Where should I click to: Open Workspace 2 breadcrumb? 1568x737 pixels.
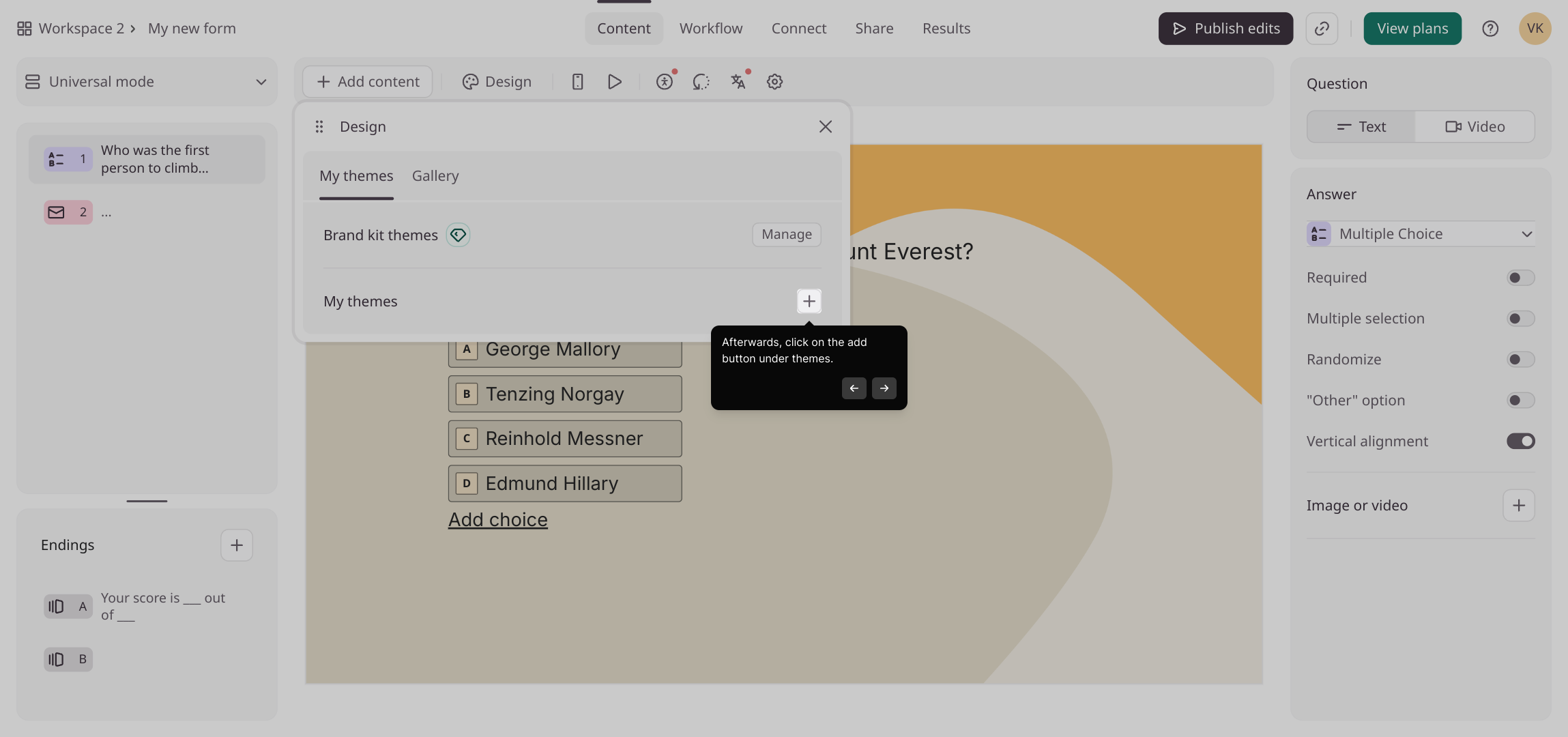[x=81, y=29]
